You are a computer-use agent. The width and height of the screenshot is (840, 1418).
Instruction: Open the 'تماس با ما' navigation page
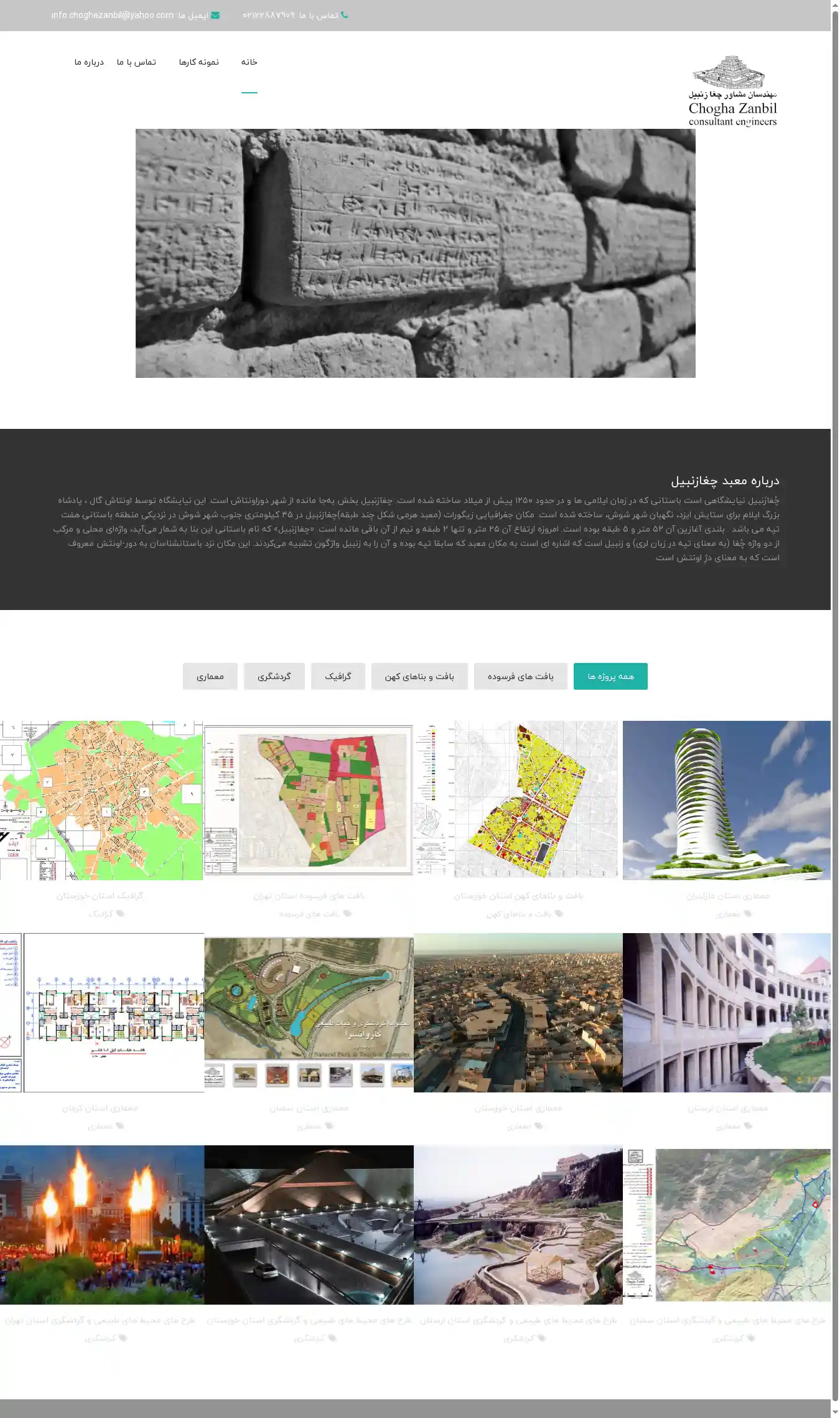click(x=136, y=62)
